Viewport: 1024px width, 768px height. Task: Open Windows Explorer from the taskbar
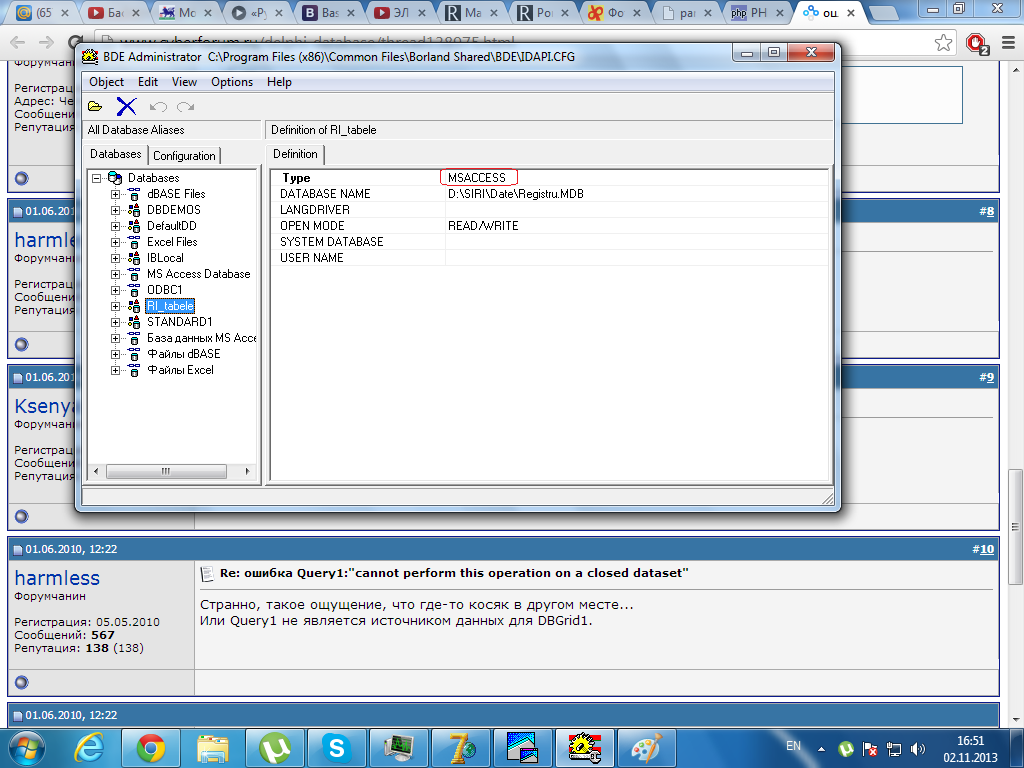pos(213,748)
